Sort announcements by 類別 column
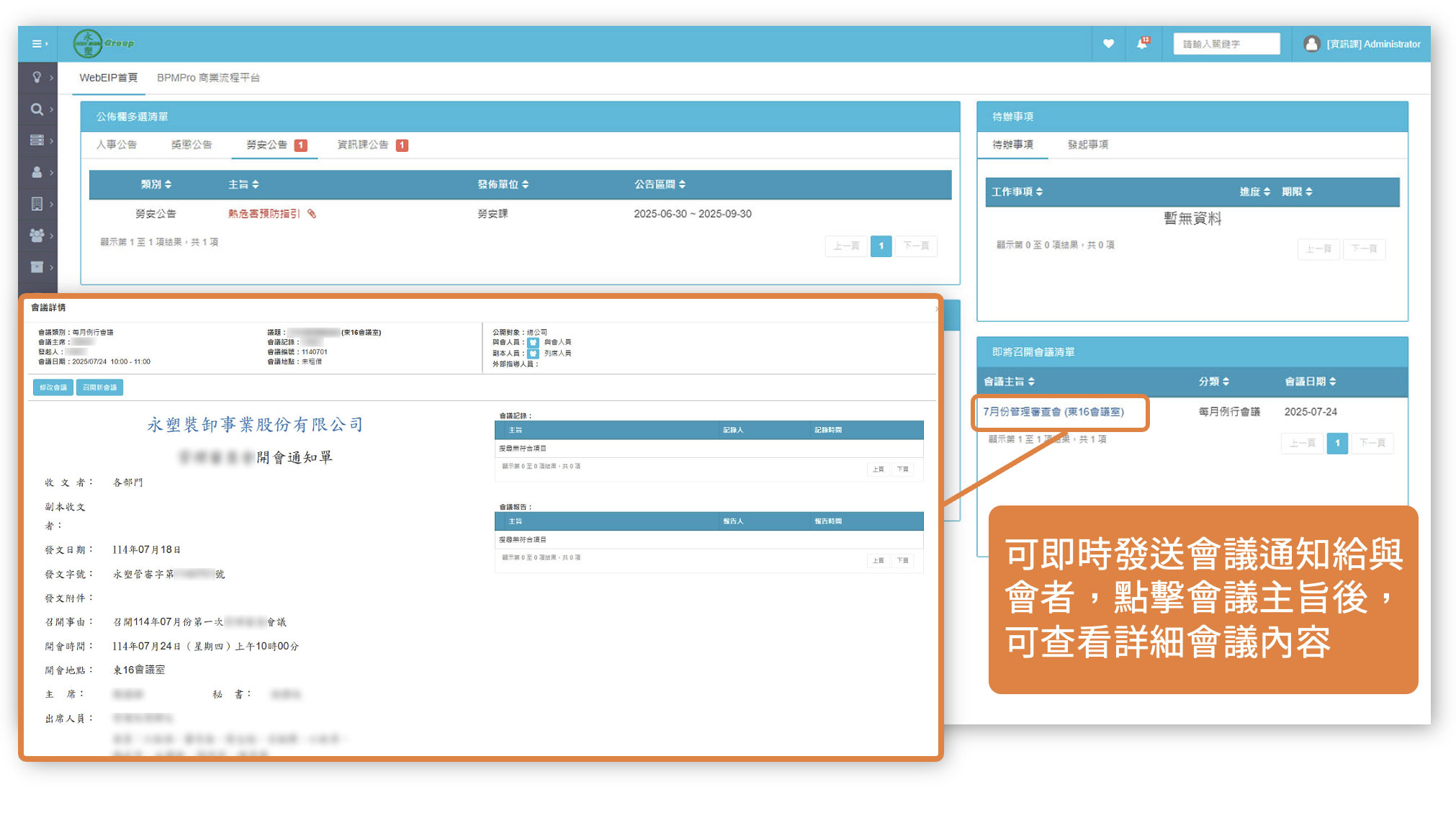Image resolution: width=1456 pixels, height=818 pixels. click(x=156, y=184)
